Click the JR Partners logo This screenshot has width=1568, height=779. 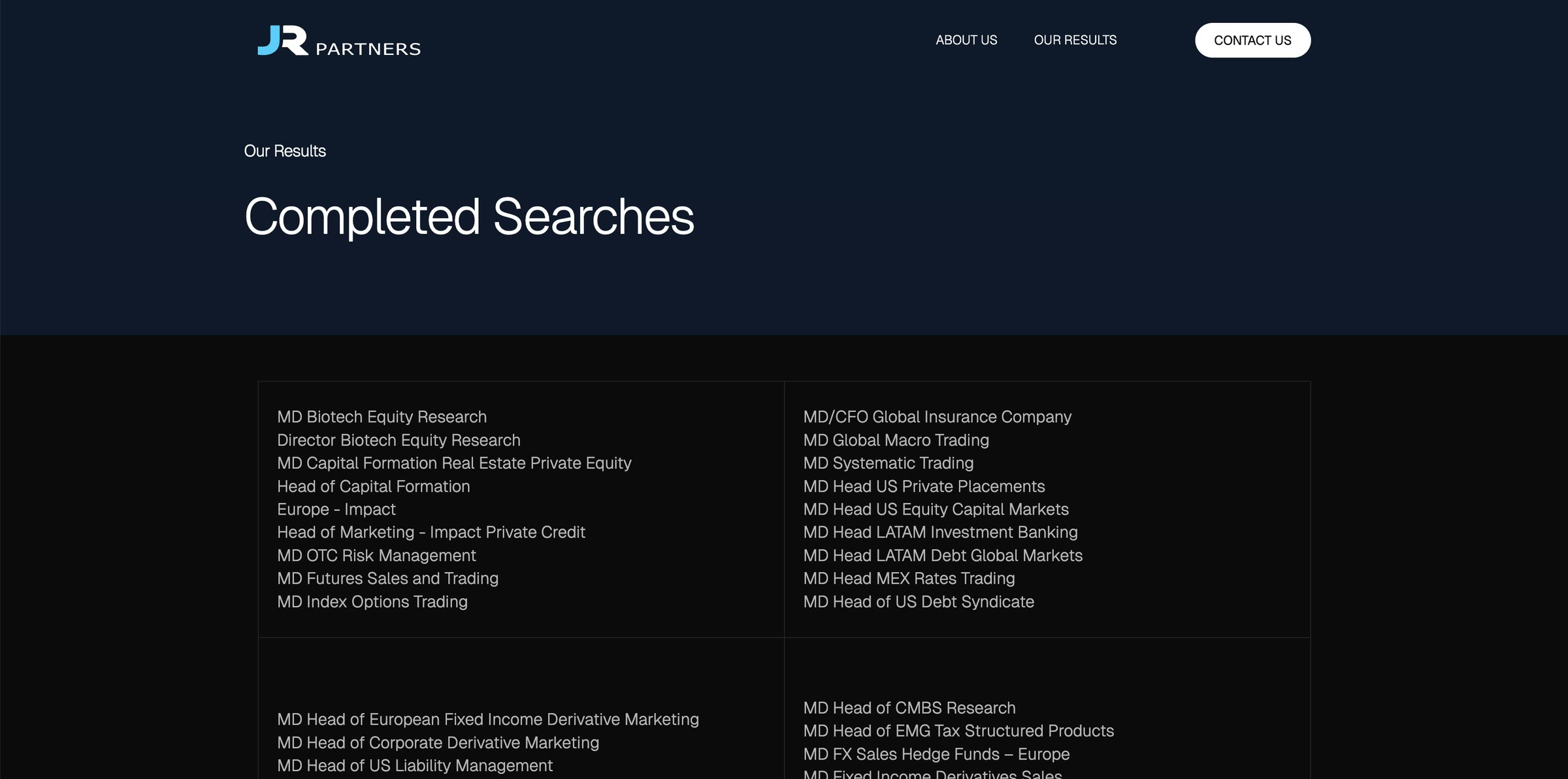[339, 40]
